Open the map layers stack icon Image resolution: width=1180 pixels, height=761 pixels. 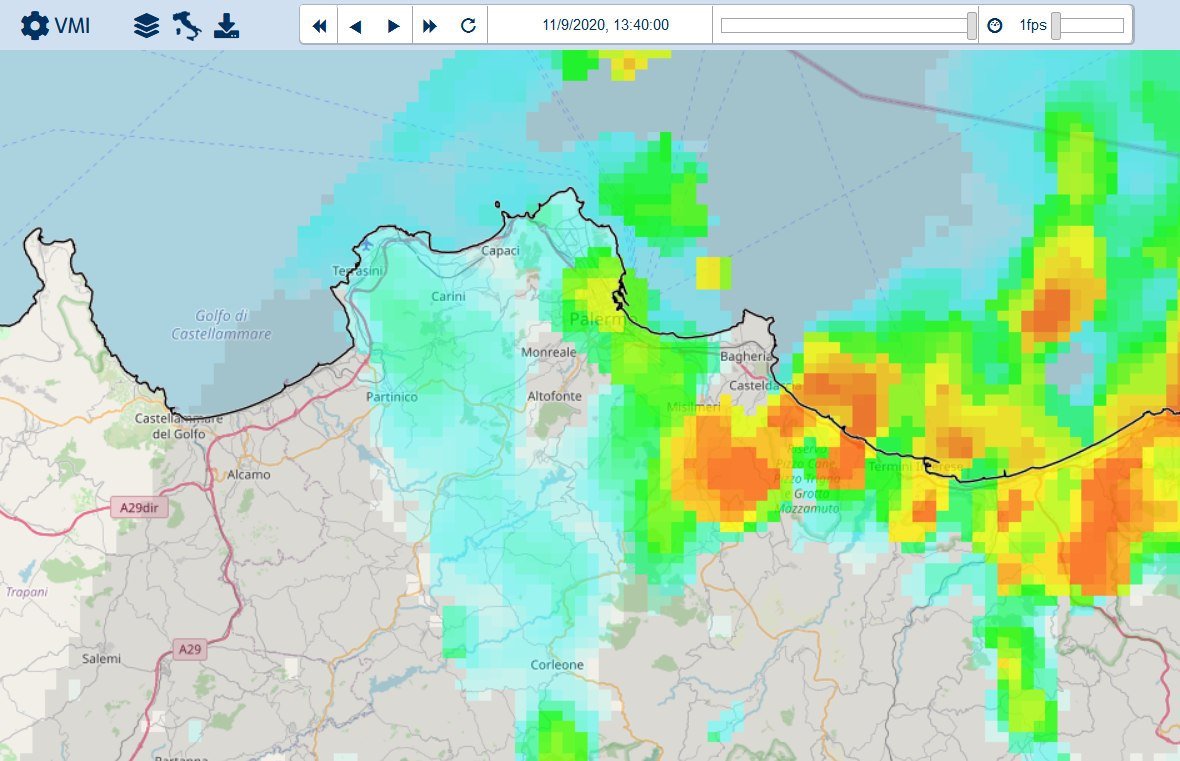pyautogui.click(x=147, y=26)
